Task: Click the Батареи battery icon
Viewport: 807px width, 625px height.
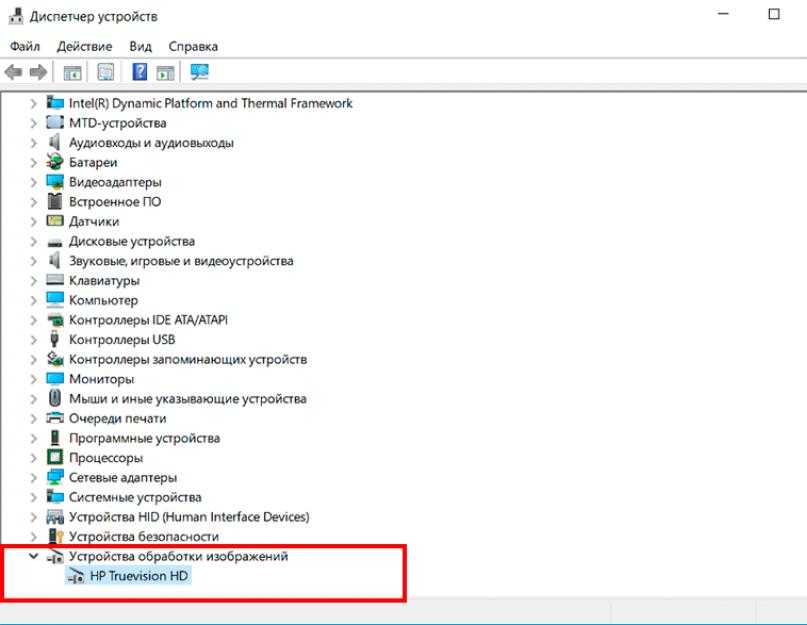Action: [x=55, y=162]
